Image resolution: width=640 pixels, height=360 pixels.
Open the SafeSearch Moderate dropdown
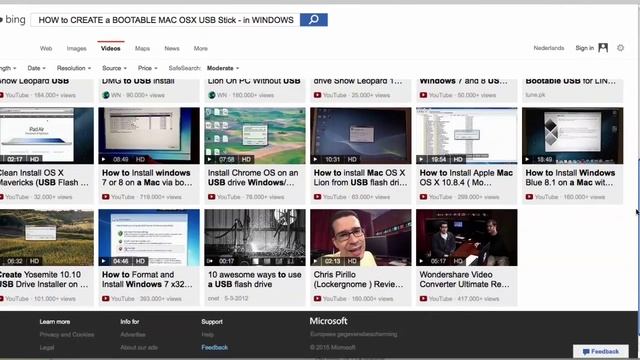coord(223,68)
